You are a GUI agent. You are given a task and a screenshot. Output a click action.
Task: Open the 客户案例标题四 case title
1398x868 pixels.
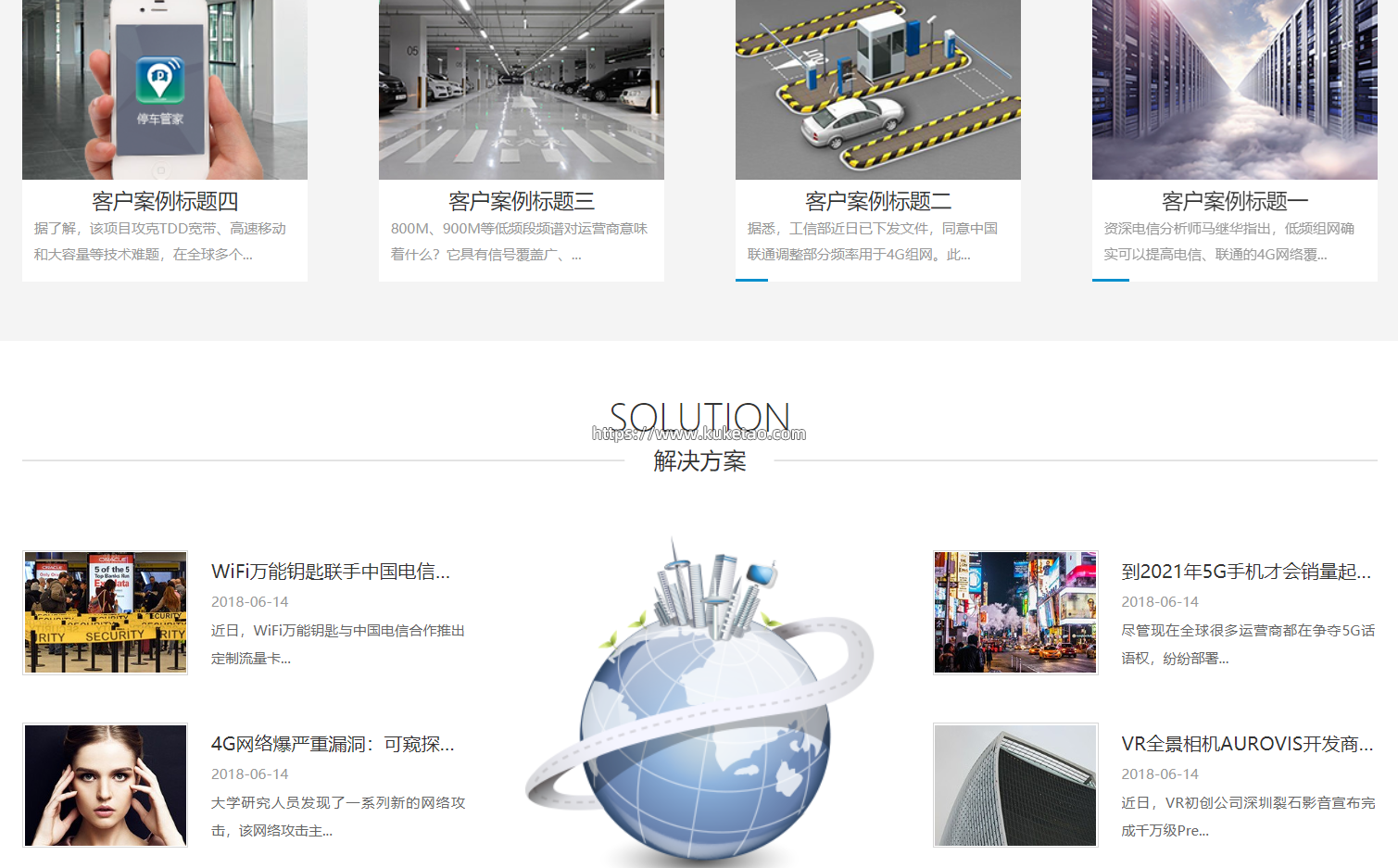pyautogui.click(x=165, y=201)
